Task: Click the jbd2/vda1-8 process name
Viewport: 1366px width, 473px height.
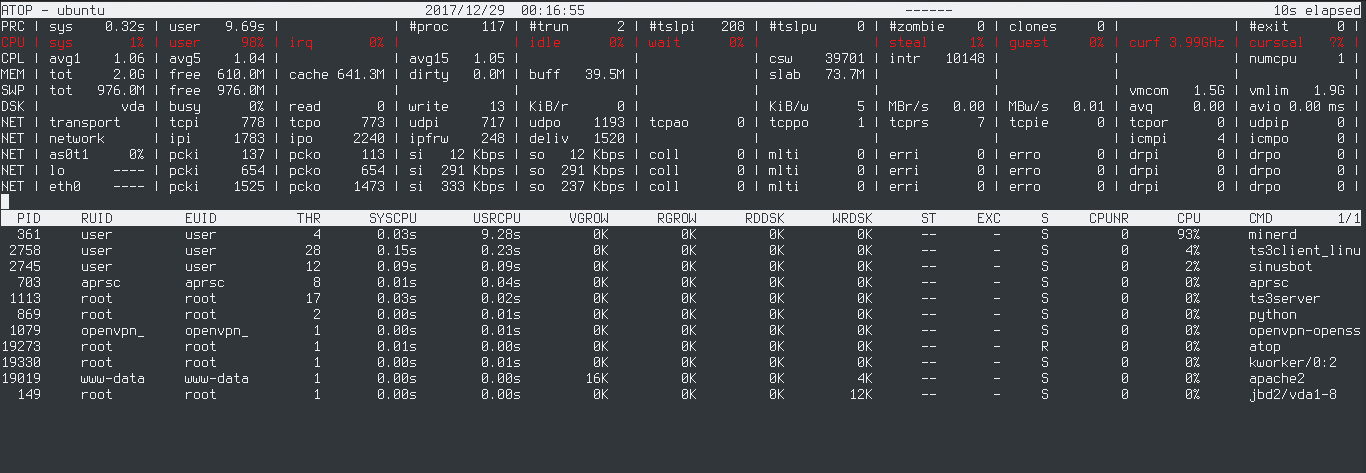Action: click(1292, 394)
